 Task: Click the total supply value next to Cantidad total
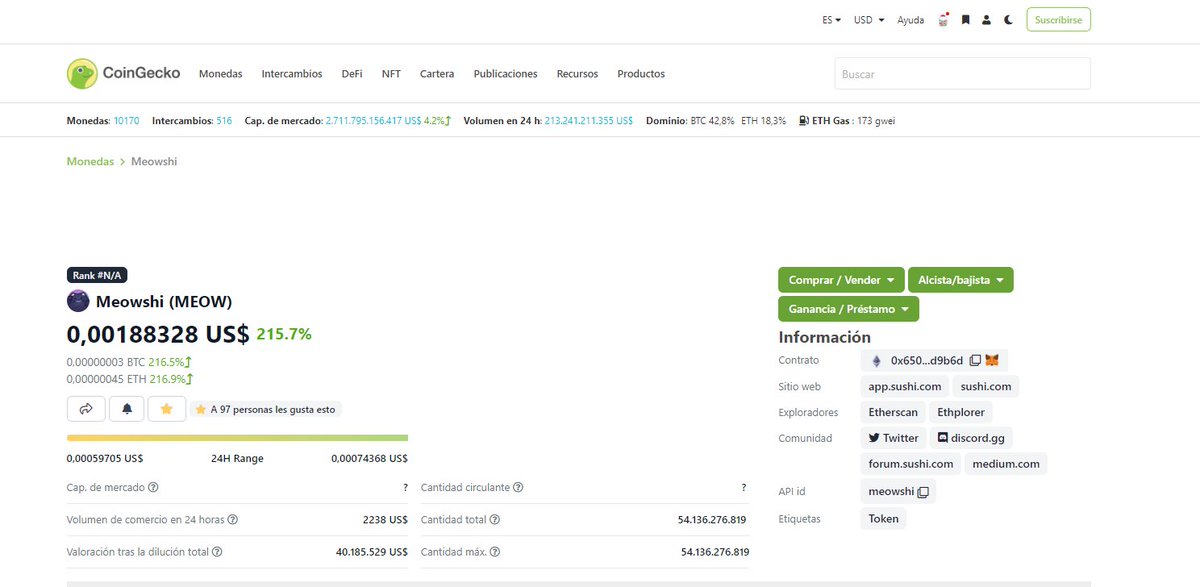[x=712, y=520]
